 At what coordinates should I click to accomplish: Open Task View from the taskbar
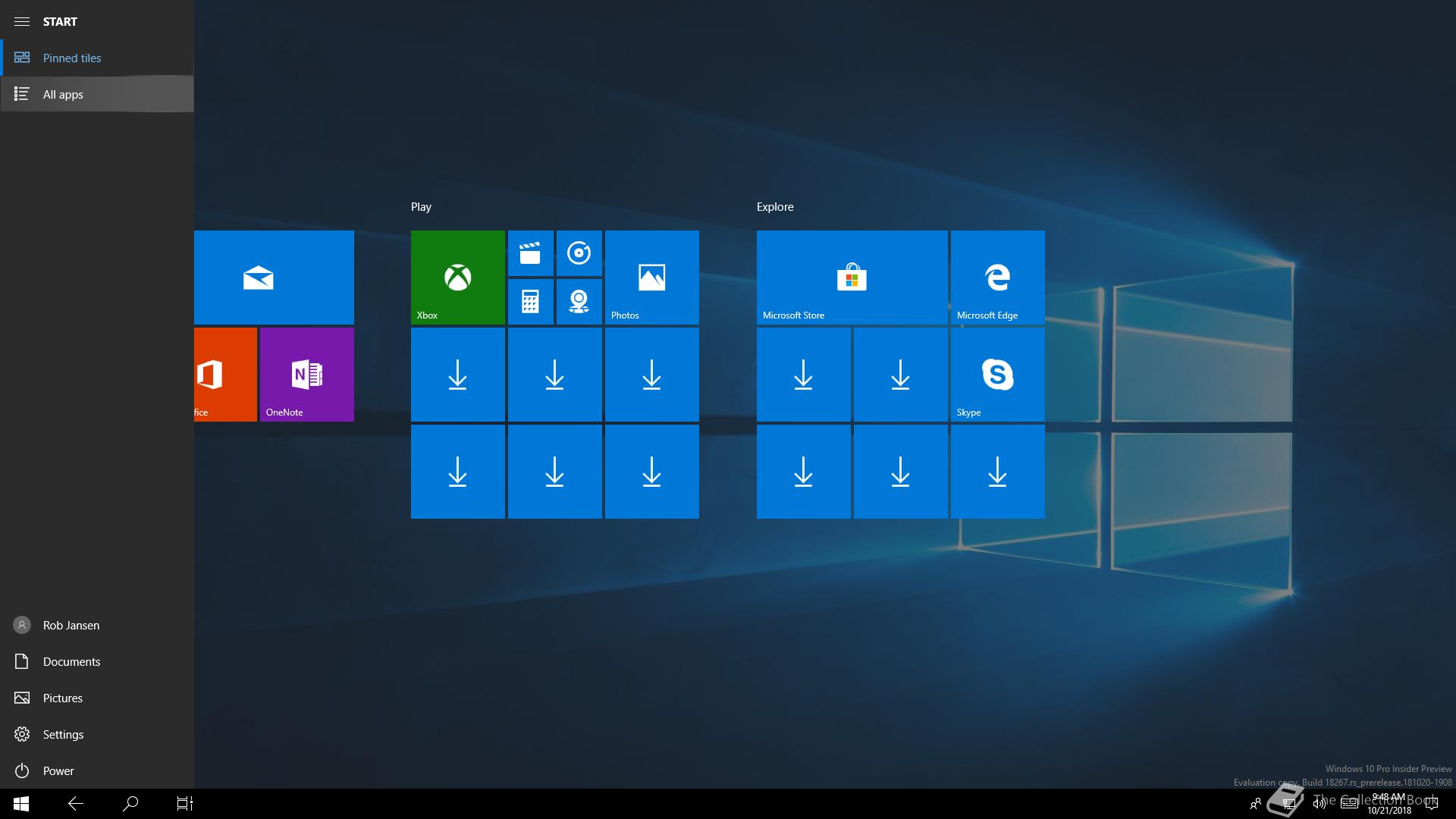tap(185, 804)
